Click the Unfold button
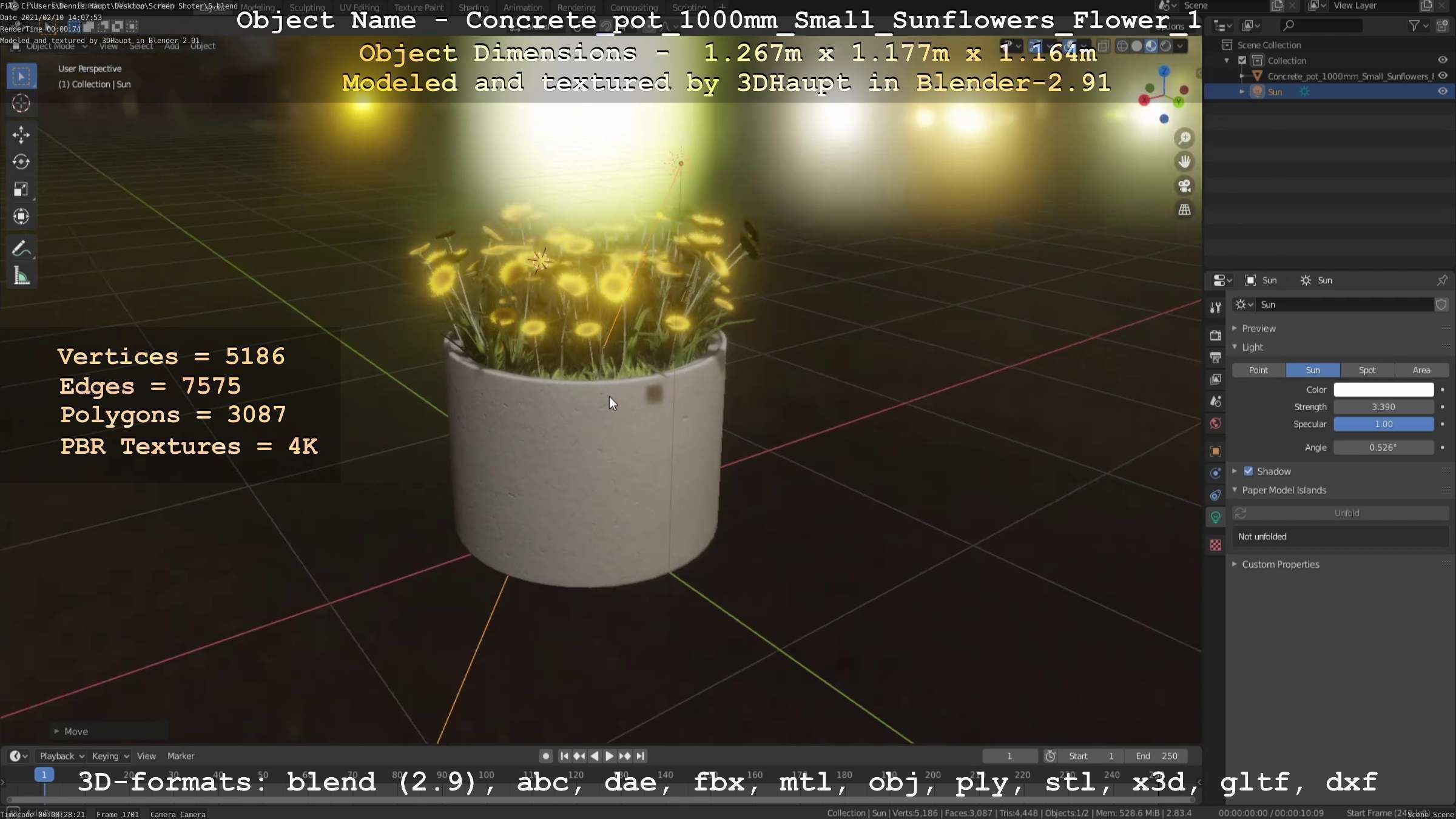Image resolution: width=1456 pixels, height=819 pixels. tap(1341, 513)
